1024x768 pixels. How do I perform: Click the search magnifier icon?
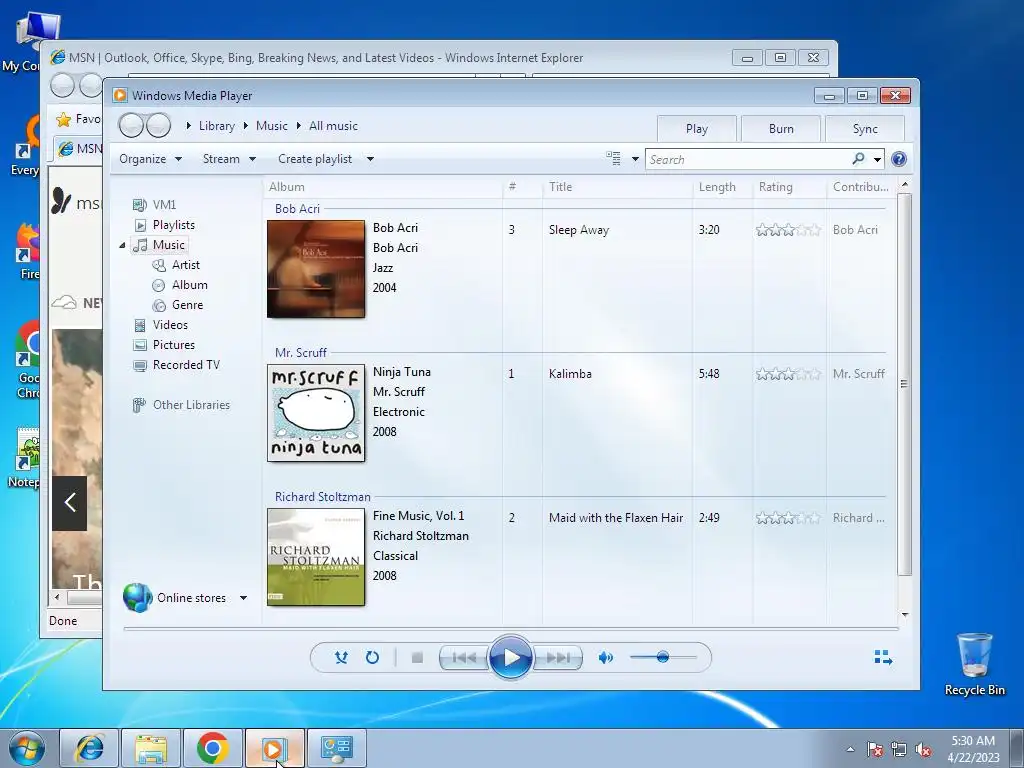click(x=858, y=159)
